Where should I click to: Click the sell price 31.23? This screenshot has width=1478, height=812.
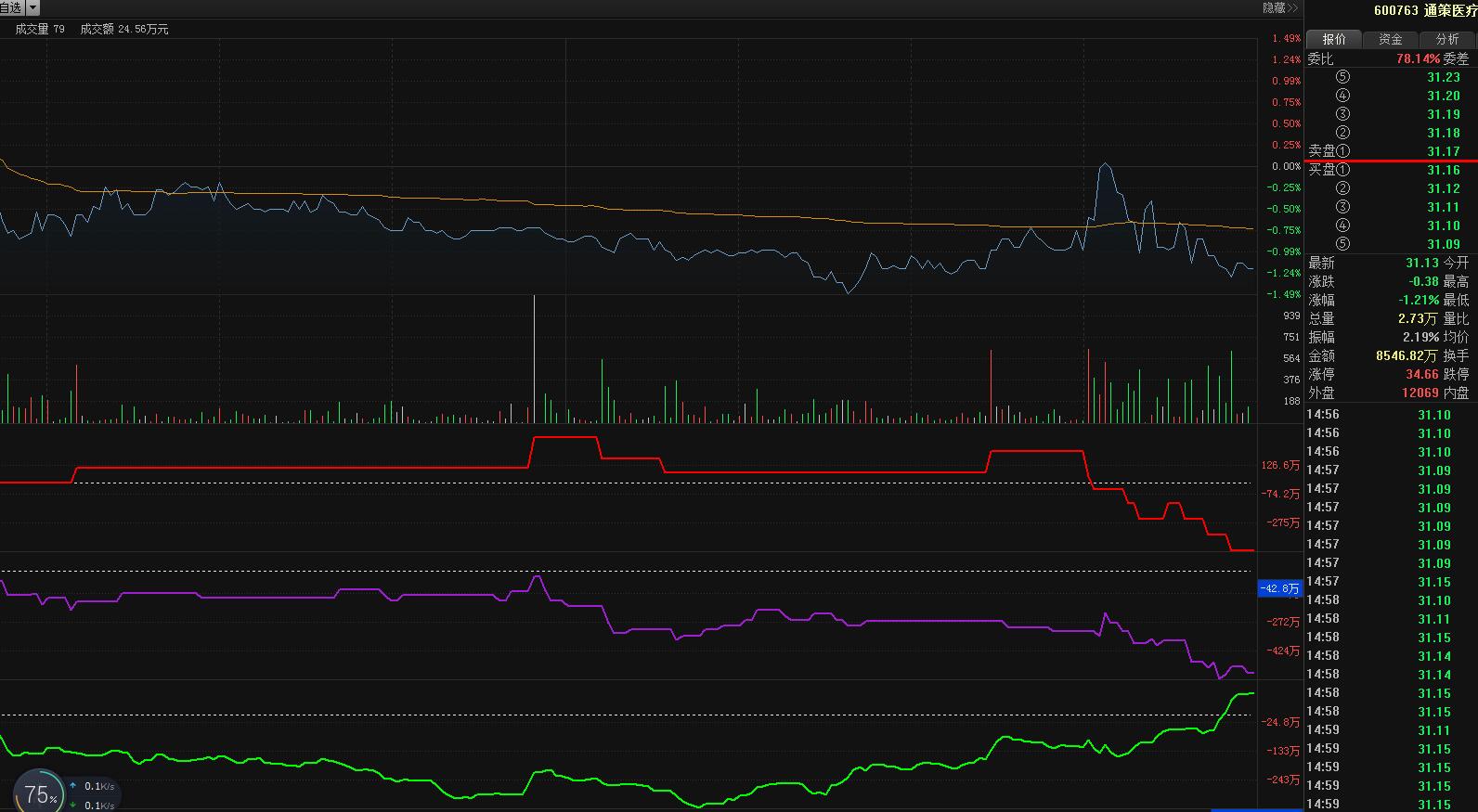[1444, 77]
